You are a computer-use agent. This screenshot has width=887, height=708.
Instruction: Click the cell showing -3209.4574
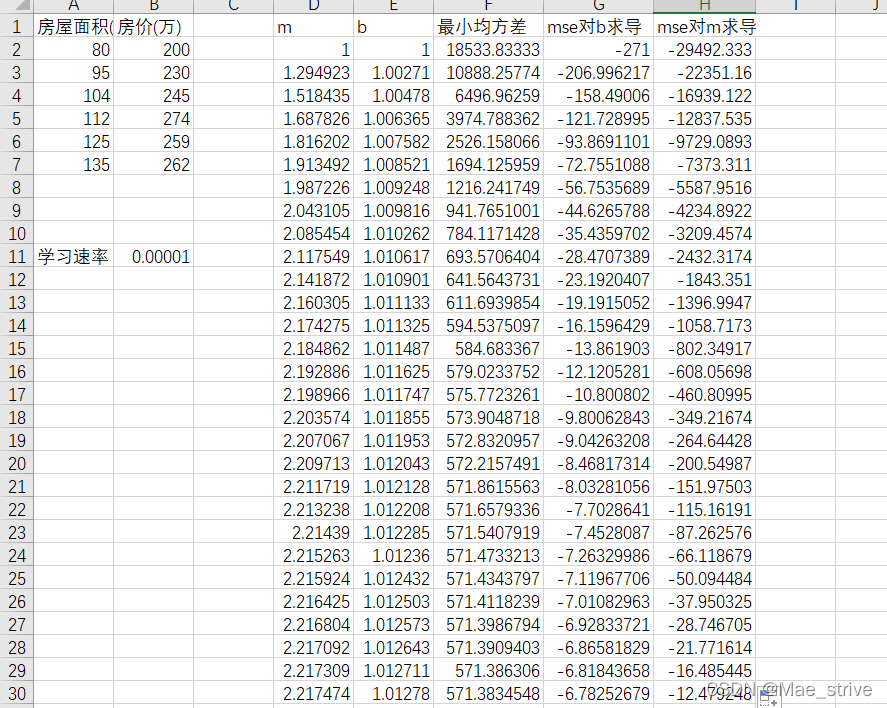[705, 234]
